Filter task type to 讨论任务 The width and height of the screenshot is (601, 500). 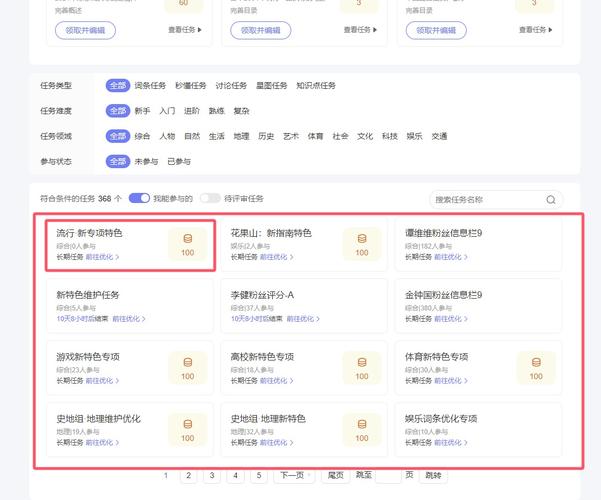[231, 86]
